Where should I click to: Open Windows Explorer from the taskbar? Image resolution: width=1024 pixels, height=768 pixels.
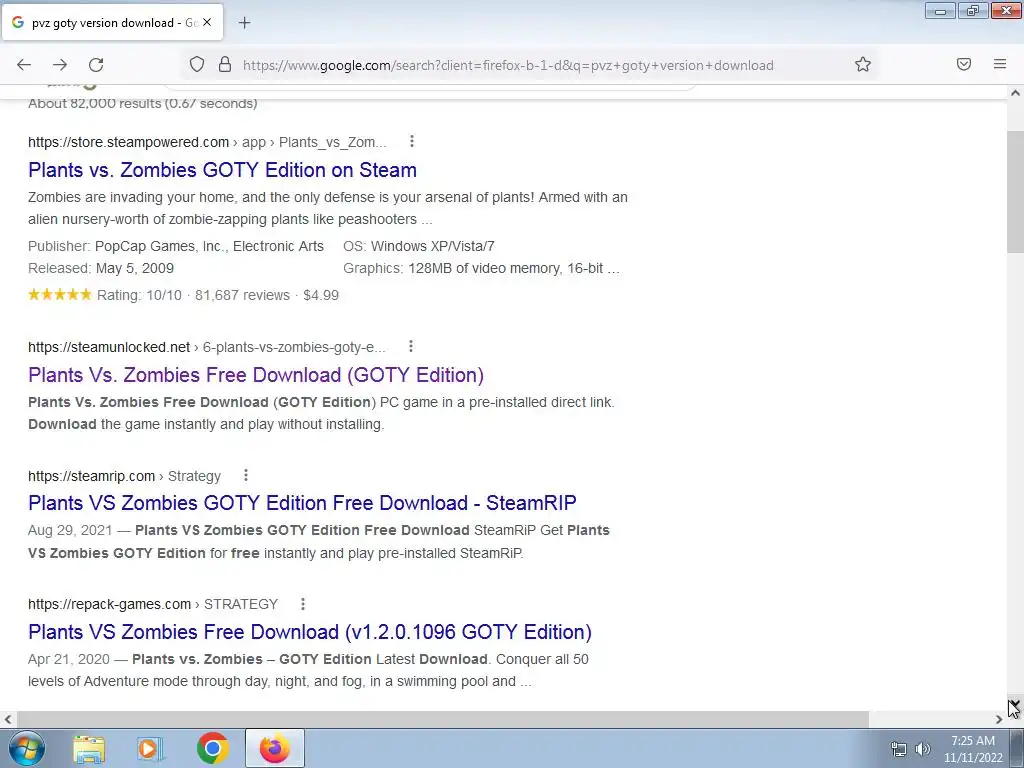coord(89,748)
